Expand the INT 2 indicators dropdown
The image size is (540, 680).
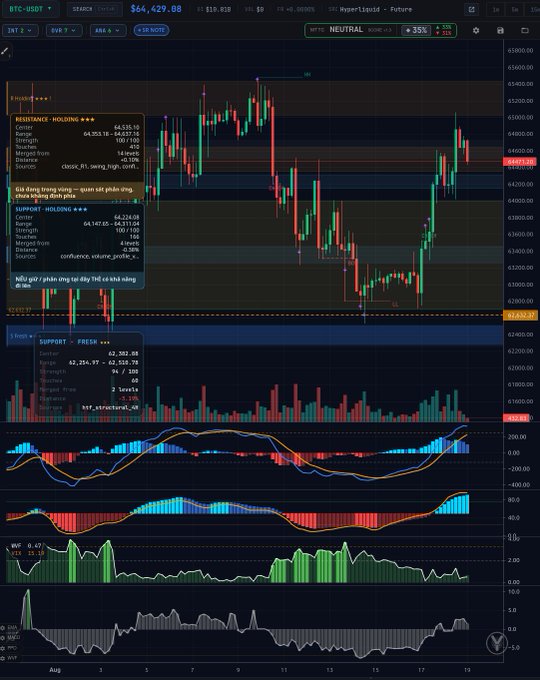tap(20, 30)
